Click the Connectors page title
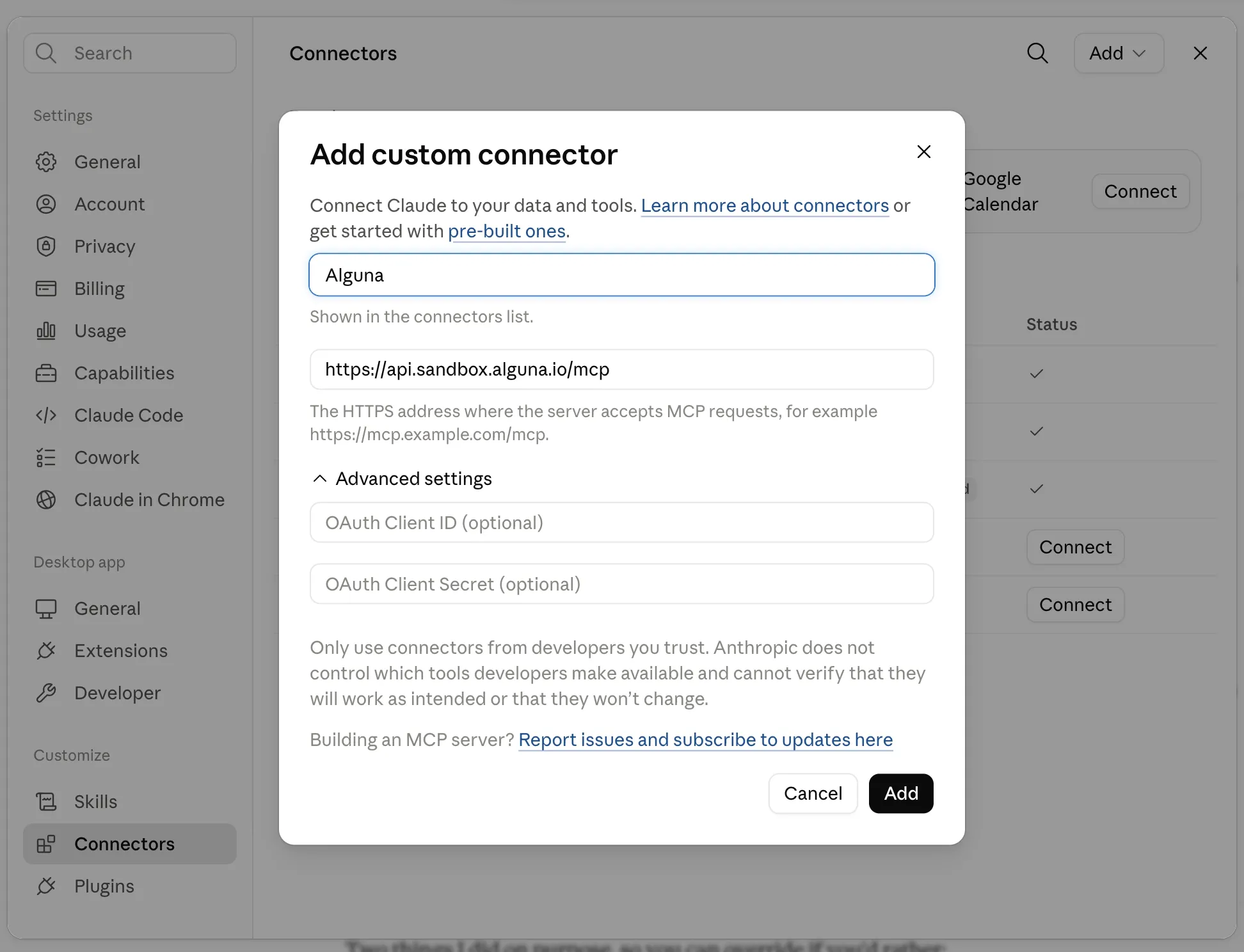The height and width of the screenshot is (952, 1244). [x=343, y=53]
